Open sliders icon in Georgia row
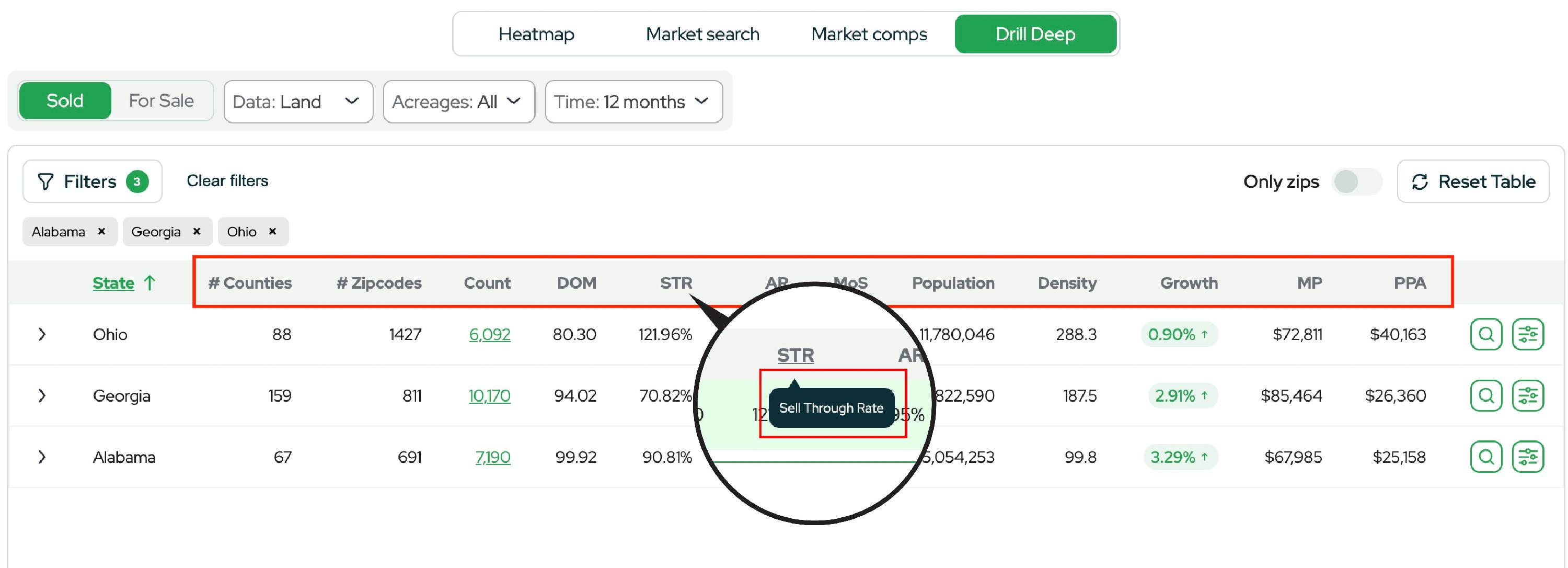Image resolution: width=1568 pixels, height=568 pixels. coord(1527,396)
